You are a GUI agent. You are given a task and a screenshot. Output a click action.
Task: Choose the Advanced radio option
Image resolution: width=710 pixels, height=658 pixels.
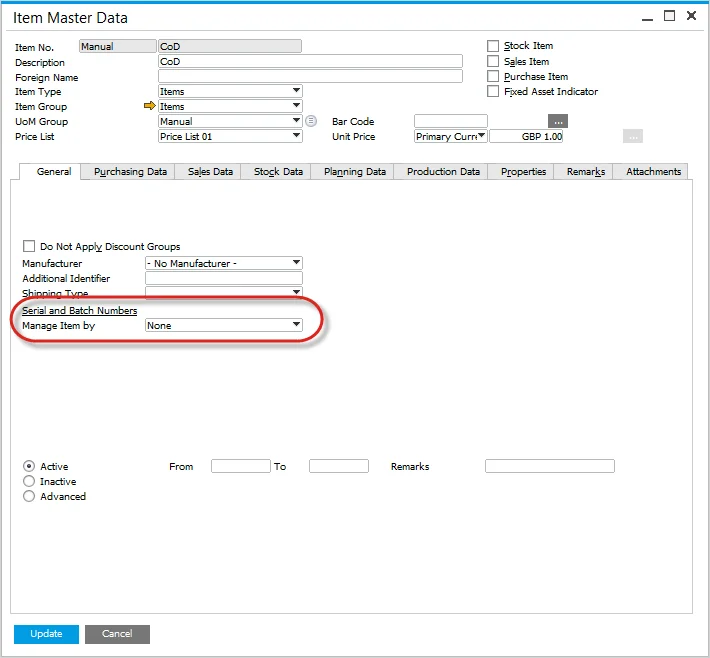tap(29, 497)
